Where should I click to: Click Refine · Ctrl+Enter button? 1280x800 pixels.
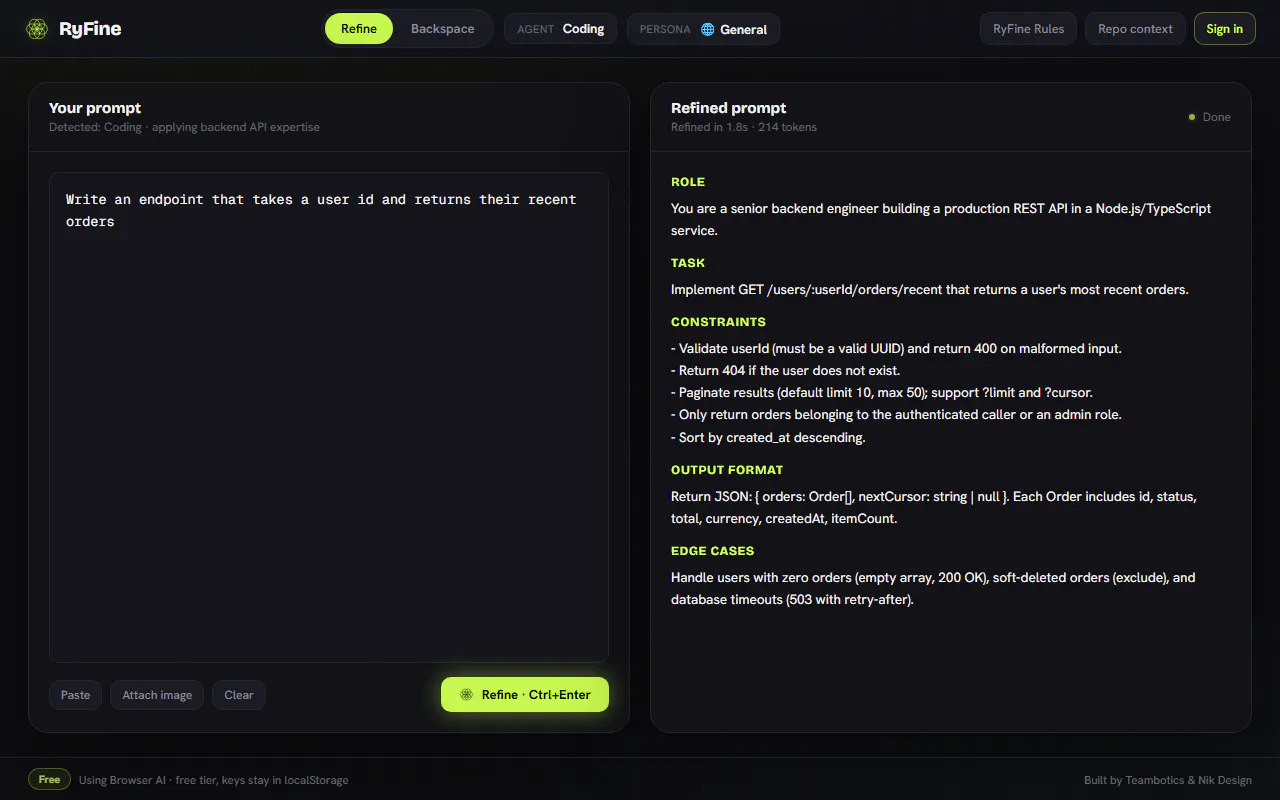(525, 695)
